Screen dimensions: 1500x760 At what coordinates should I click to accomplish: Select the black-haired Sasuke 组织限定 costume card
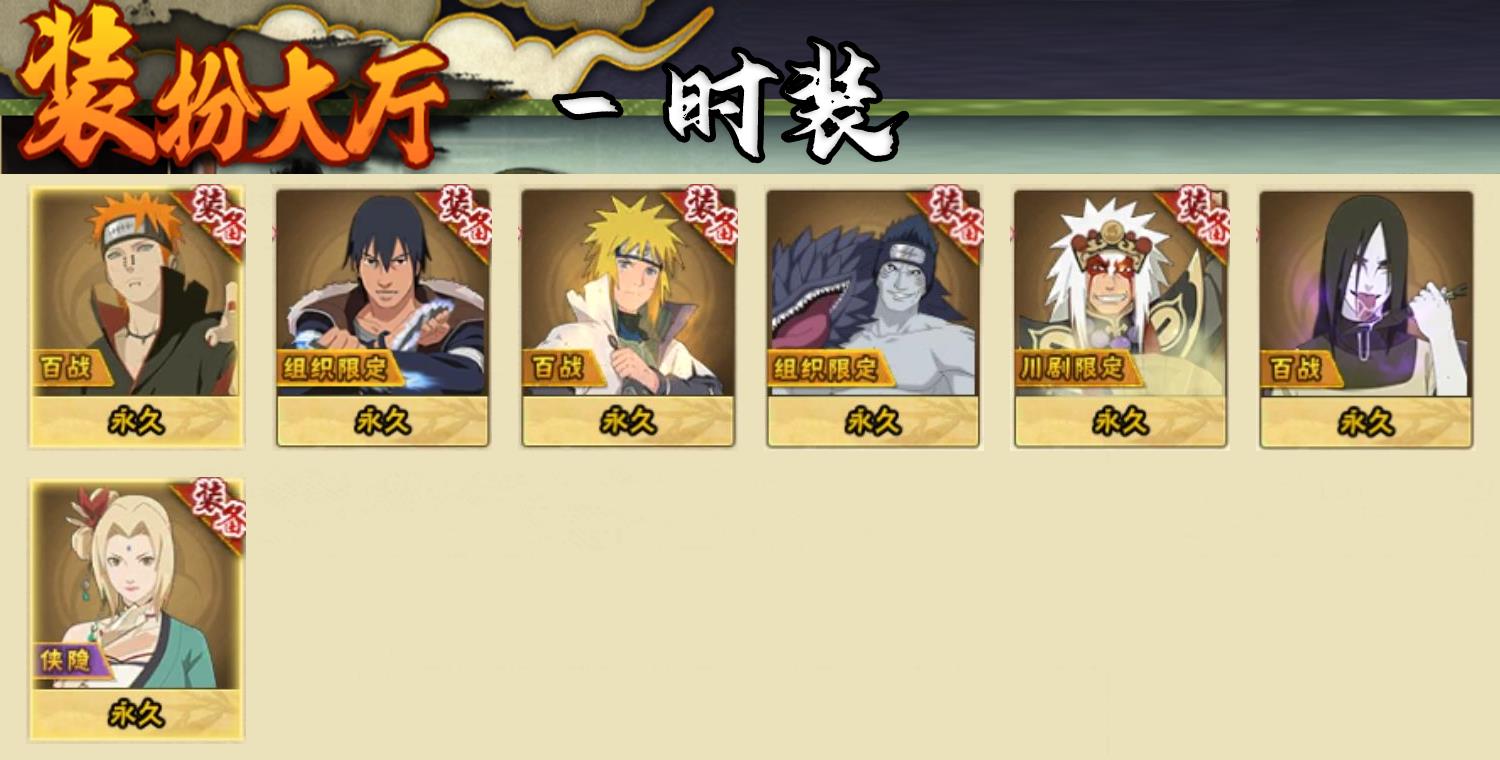[383, 318]
